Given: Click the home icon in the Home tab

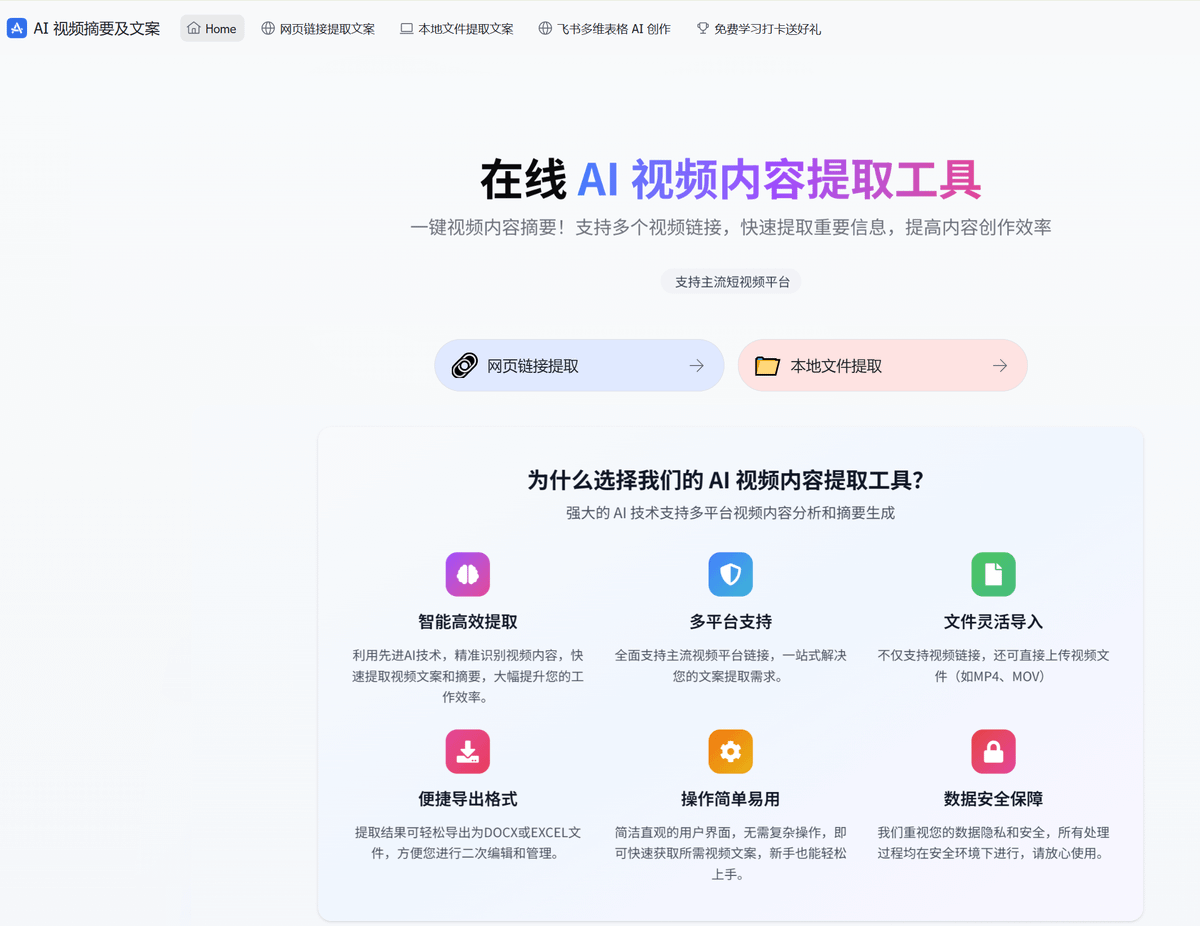Looking at the screenshot, I should click(x=194, y=28).
